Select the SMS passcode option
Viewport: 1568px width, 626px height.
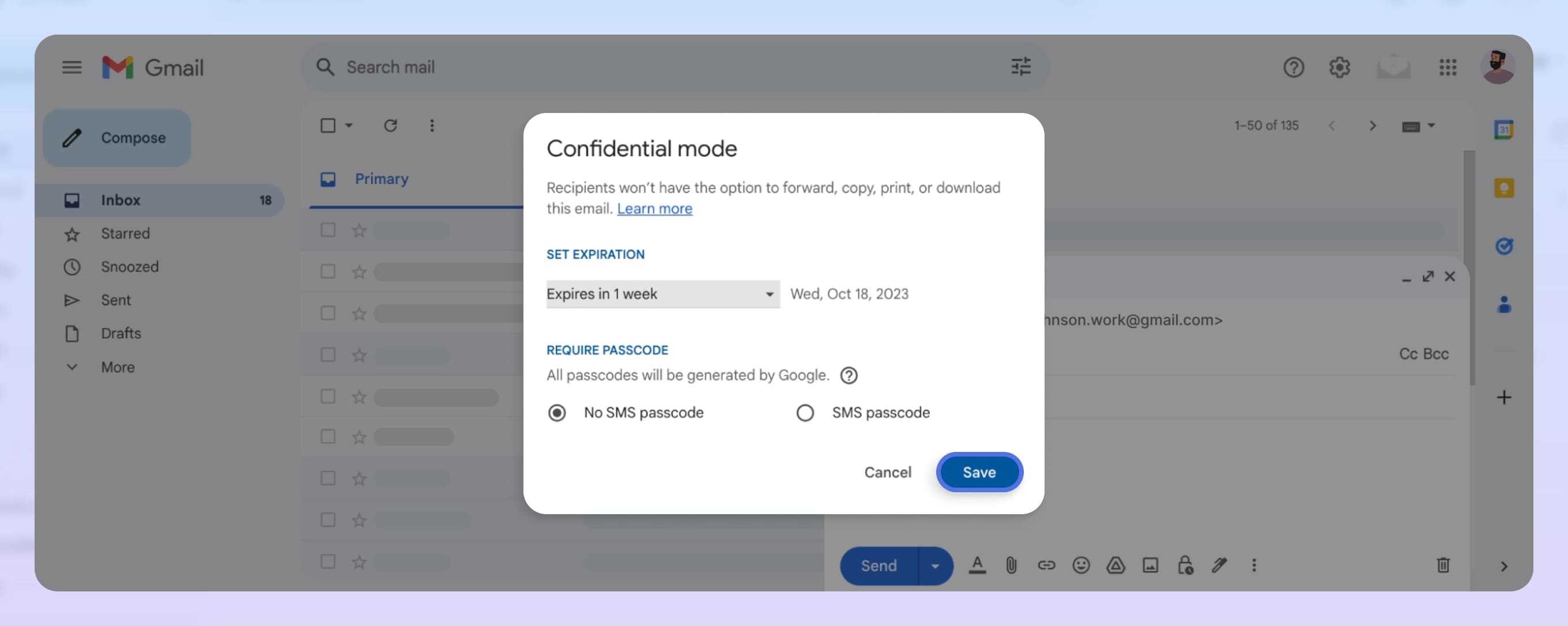coord(806,413)
